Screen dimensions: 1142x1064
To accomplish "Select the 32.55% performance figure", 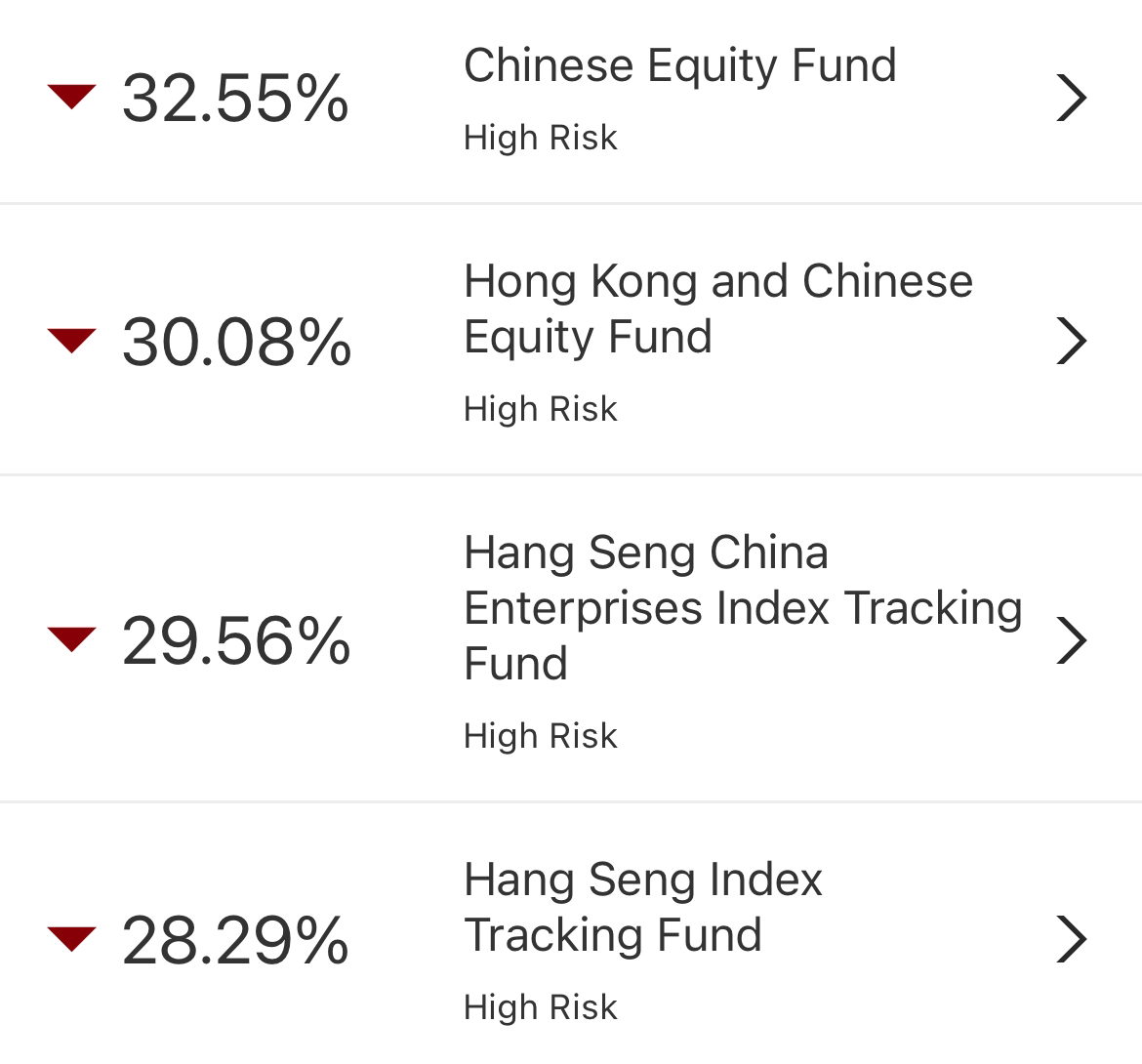I will tap(237, 98).
